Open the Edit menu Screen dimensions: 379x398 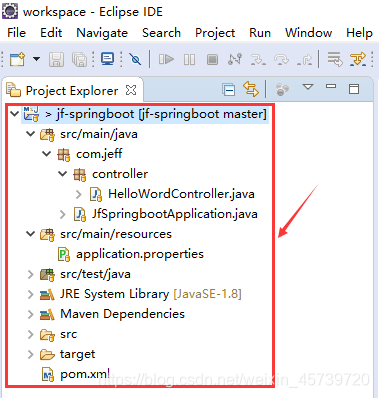[x=51, y=33]
